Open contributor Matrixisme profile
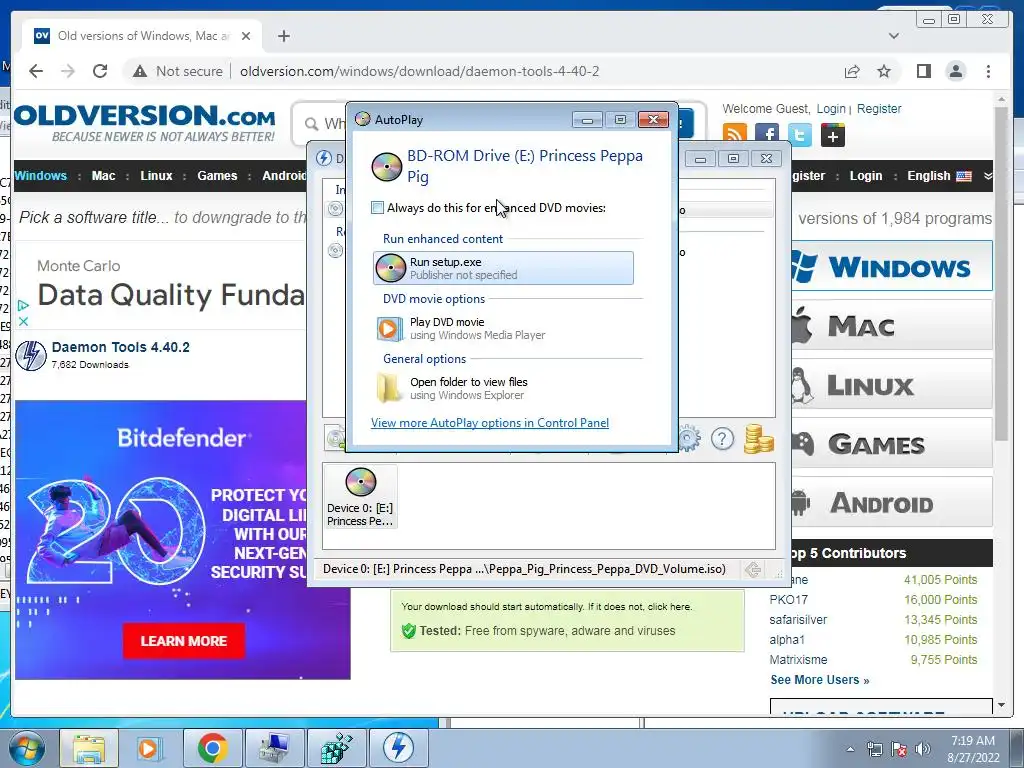The image size is (1024, 768). point(798,660)
